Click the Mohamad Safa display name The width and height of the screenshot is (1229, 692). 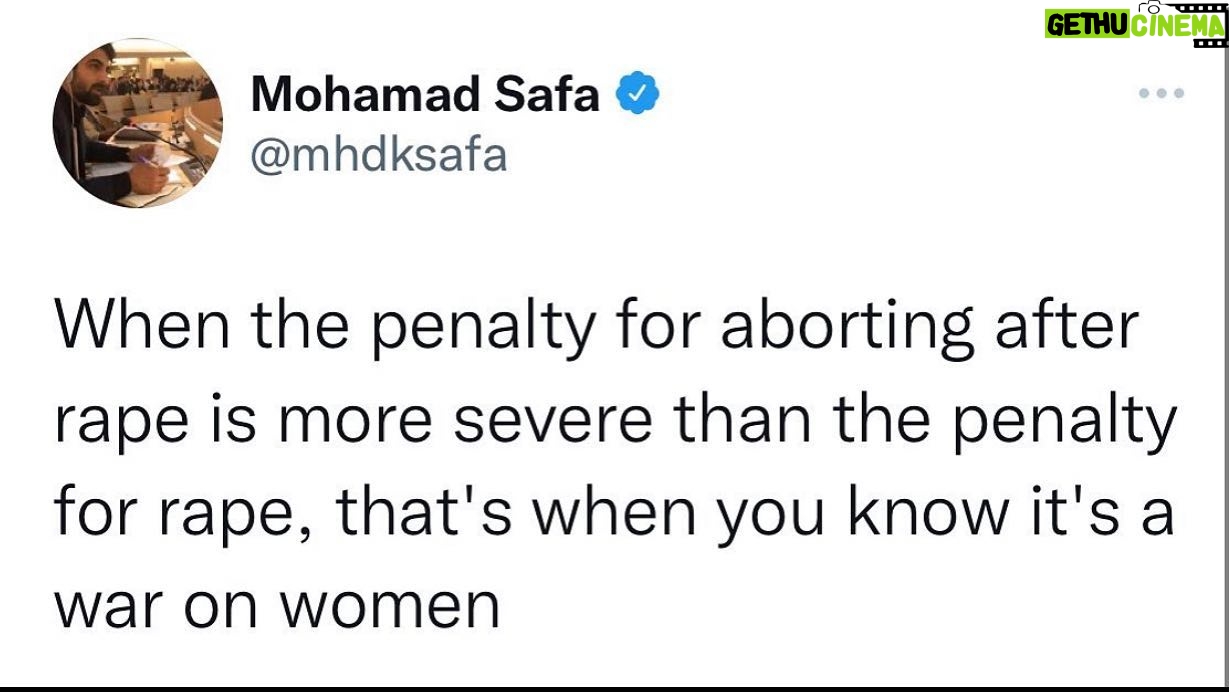coord(425,95)
